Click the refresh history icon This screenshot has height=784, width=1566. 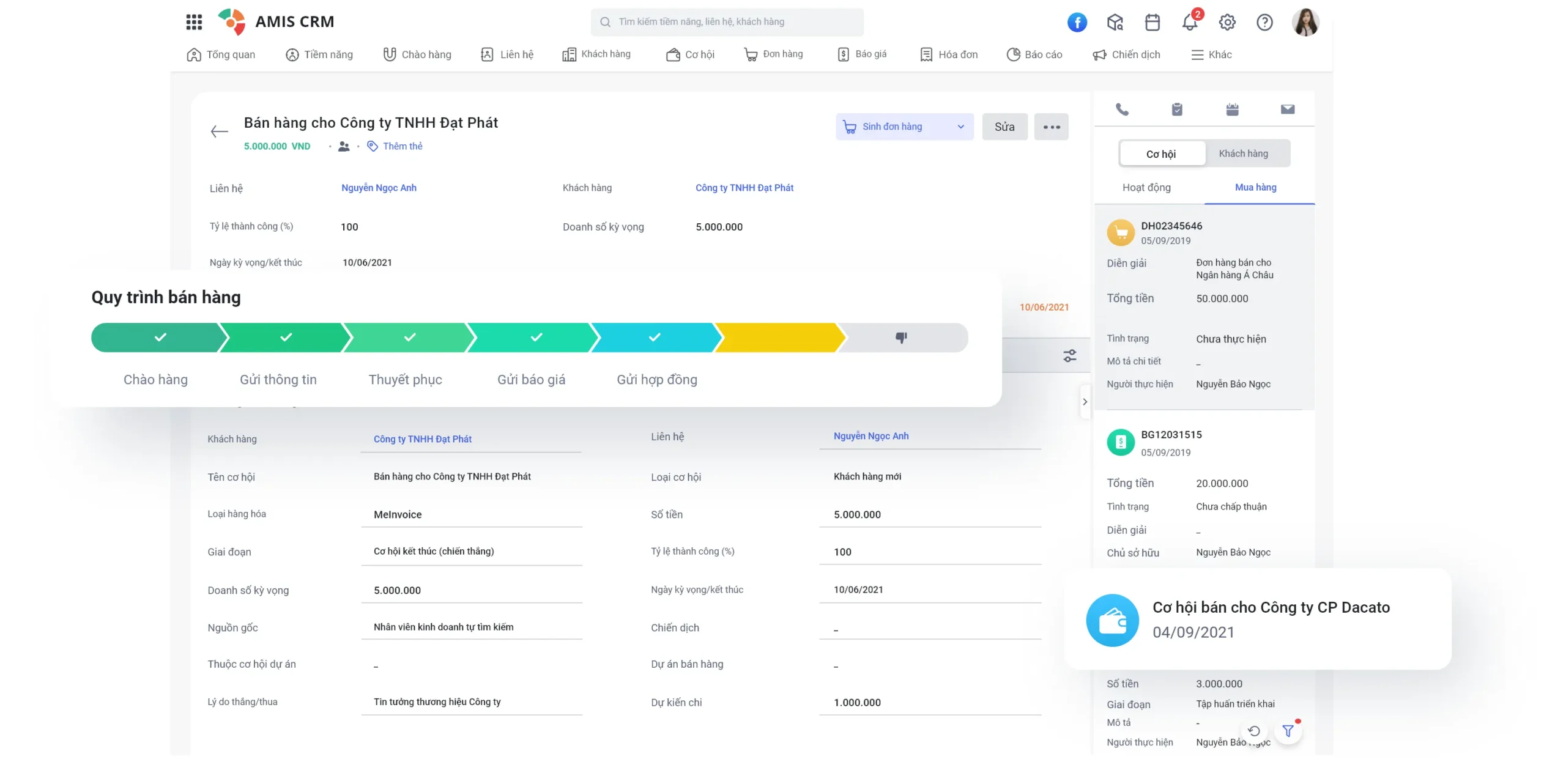click(1253, 731)
